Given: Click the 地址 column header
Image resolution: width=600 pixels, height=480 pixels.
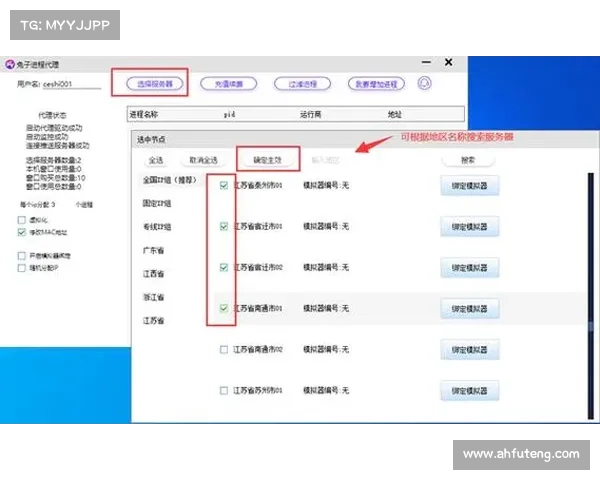Looking at the screenshot, I should pos(395,114).
